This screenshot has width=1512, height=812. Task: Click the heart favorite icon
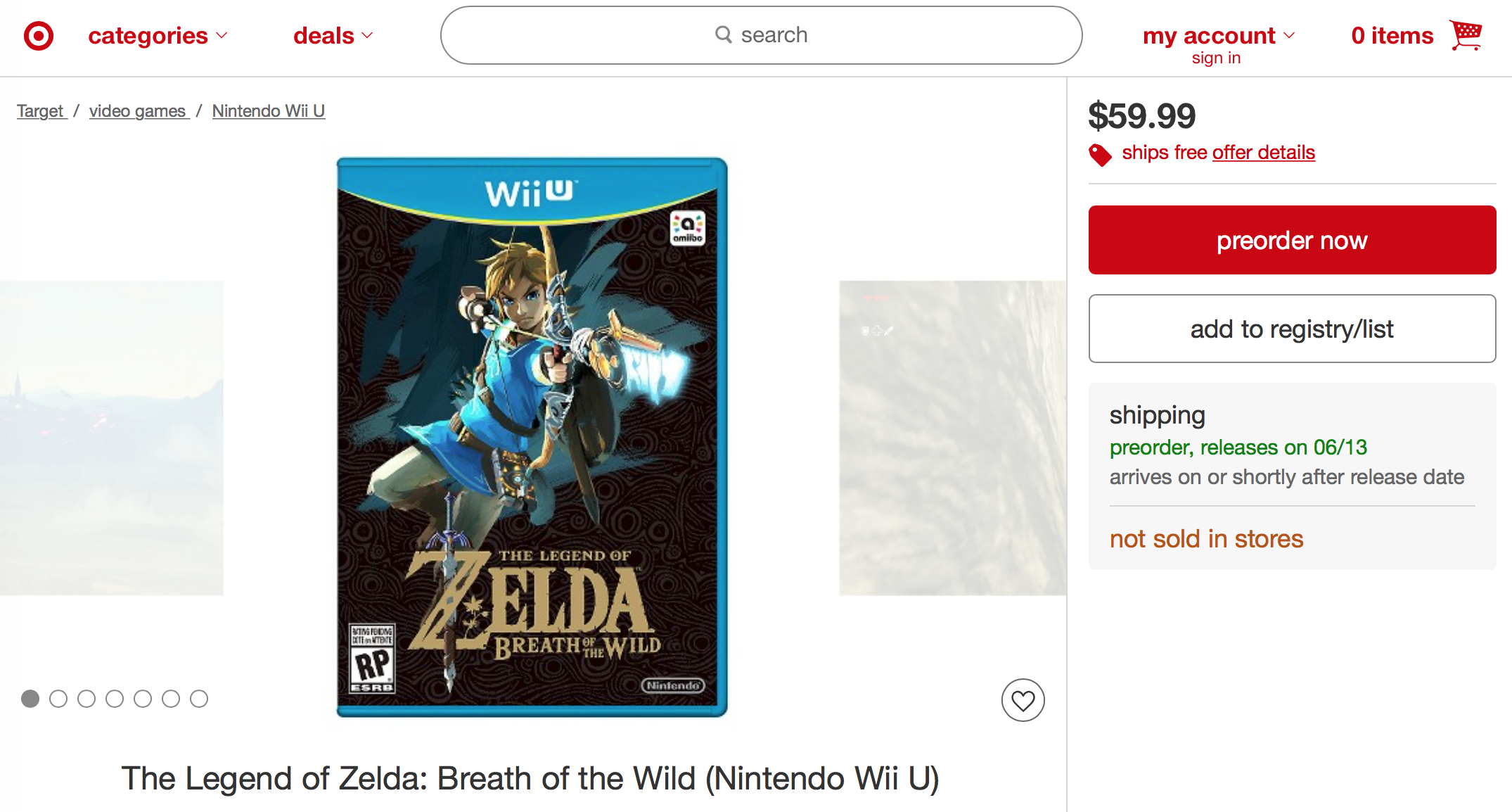pyautogui.click(x=1023, y=700)
